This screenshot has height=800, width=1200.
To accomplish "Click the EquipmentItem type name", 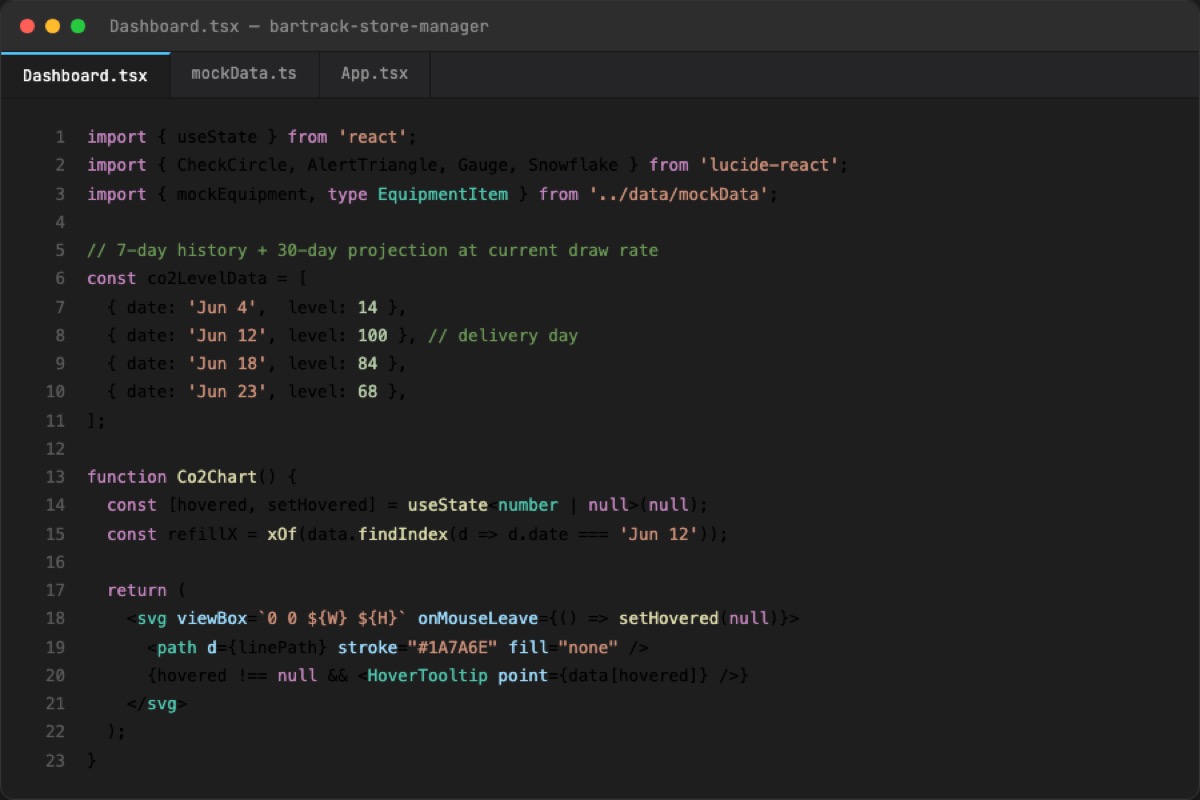I will 443,194.
